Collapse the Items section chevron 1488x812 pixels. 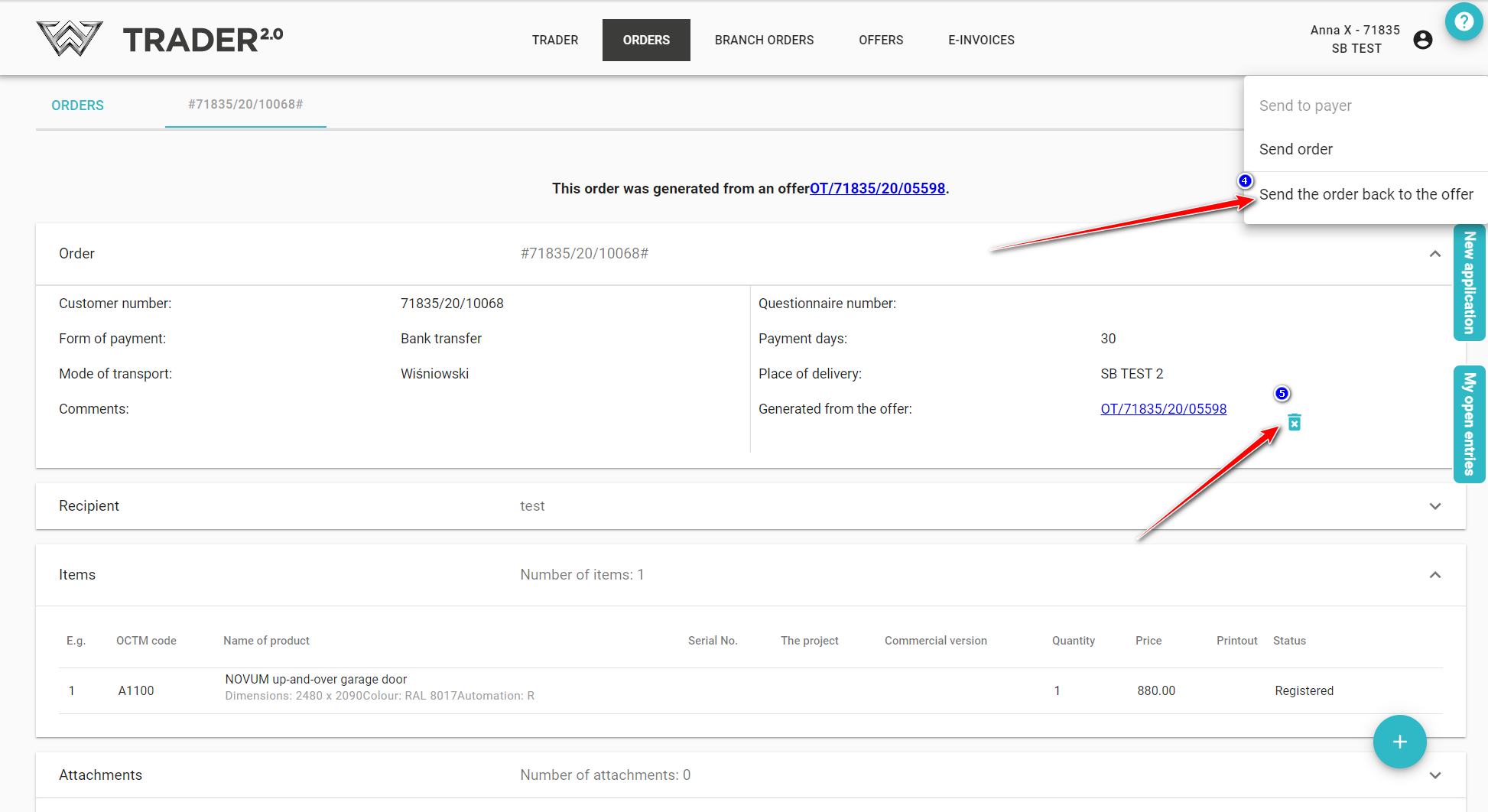point(1434,575)
